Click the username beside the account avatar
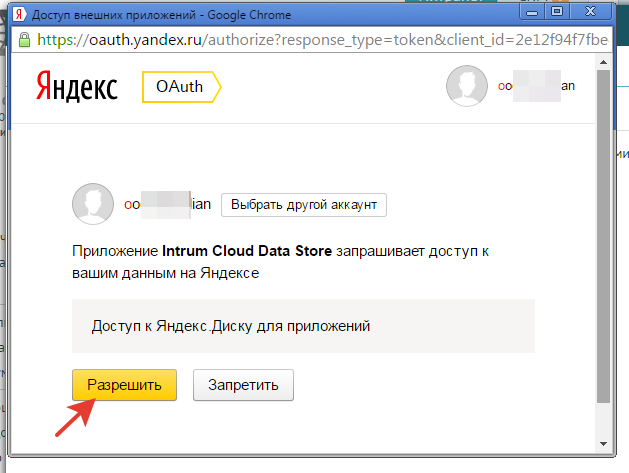Screen dimensions: 629x473 167,204
